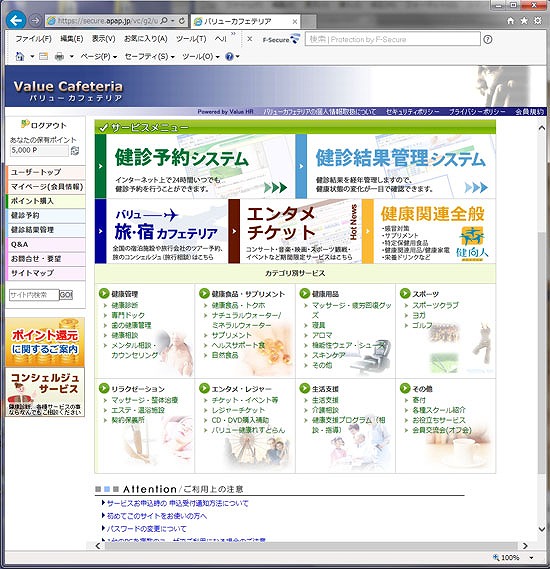Open Favorites star icon
This screenshot has height=569, width=550.
point(524,21)
